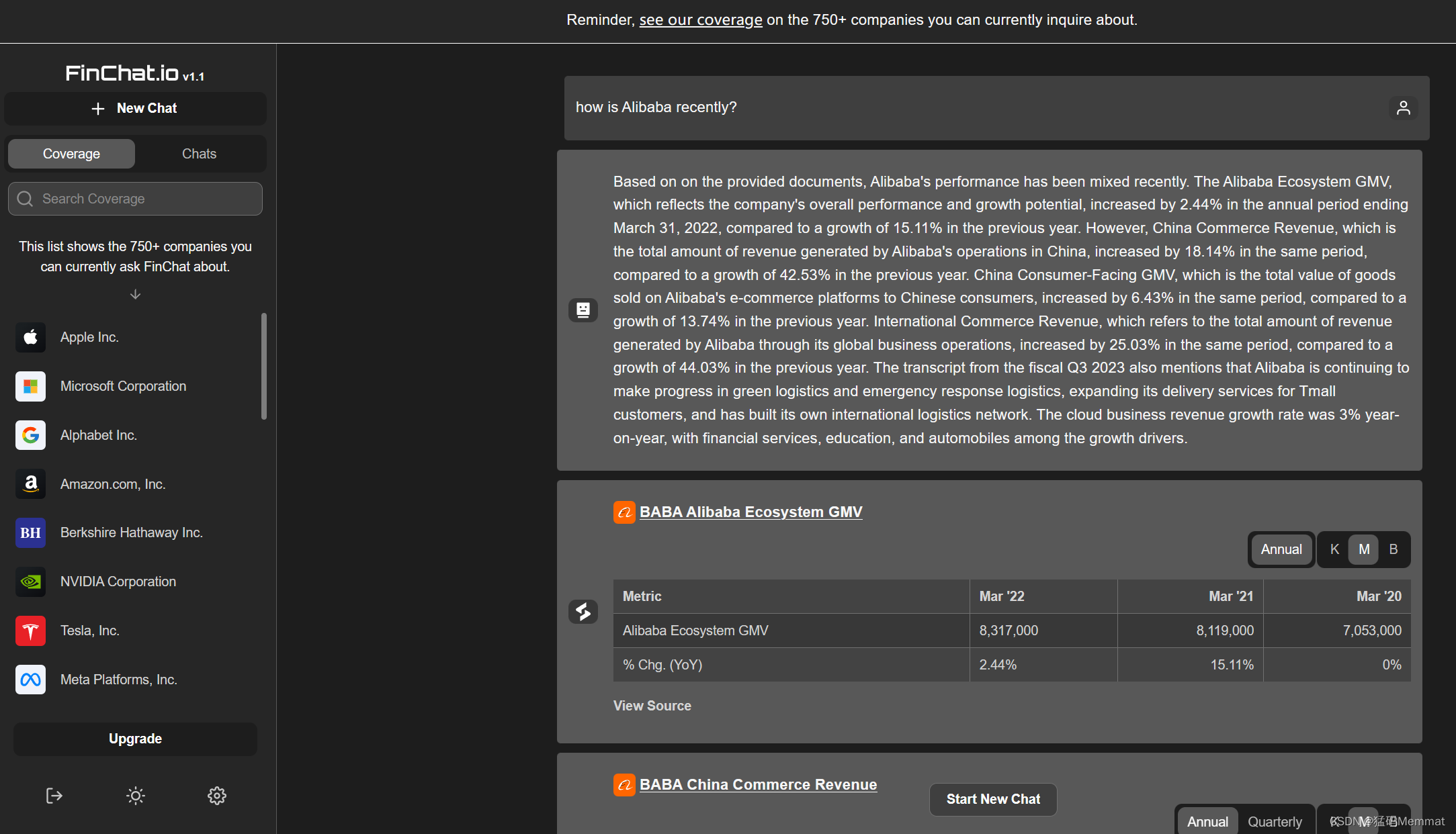Open BABA Alibaba Ecosystem GMV link
Screen dimensions: 1456x834
751,512
